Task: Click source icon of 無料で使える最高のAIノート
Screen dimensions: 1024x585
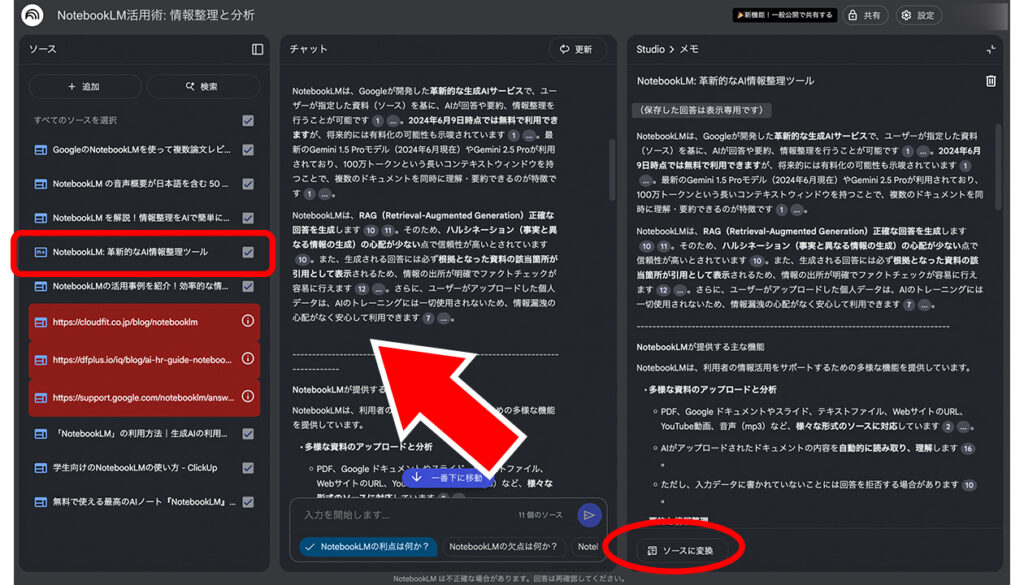Action: (40, 502)
